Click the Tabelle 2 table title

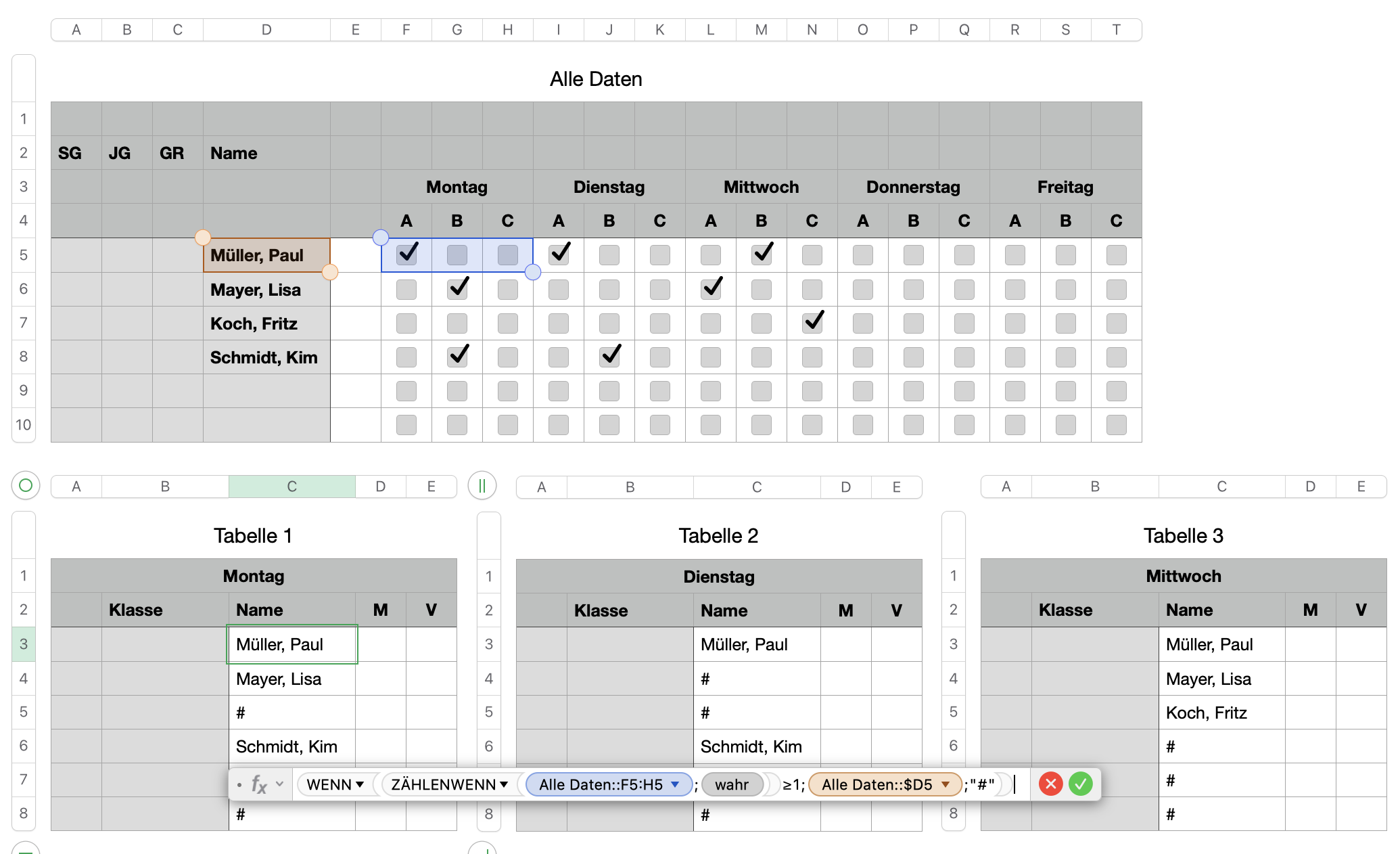pyautogui.click(x=718, y=536)
